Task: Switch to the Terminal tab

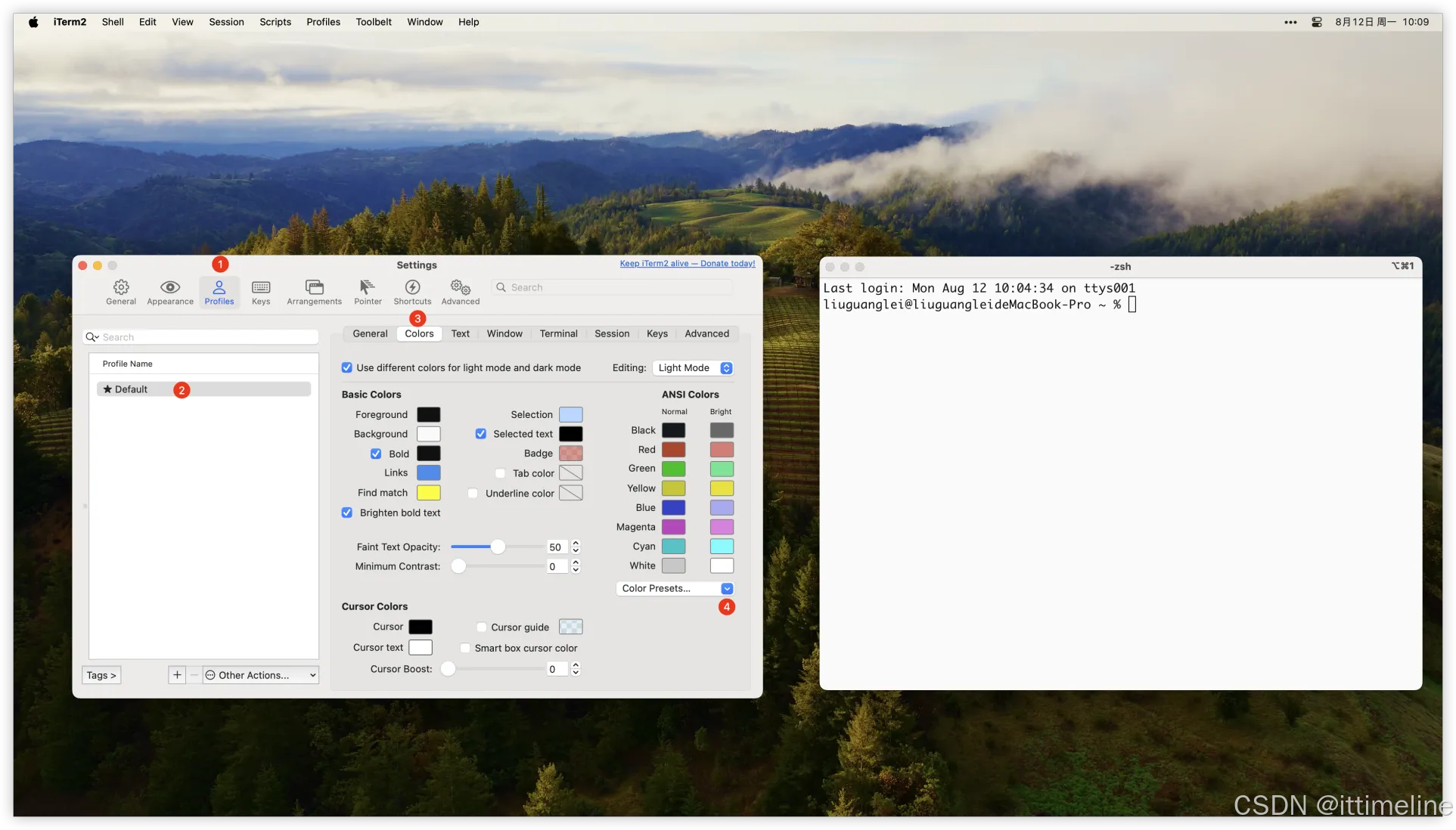Action: coord(558,333)
